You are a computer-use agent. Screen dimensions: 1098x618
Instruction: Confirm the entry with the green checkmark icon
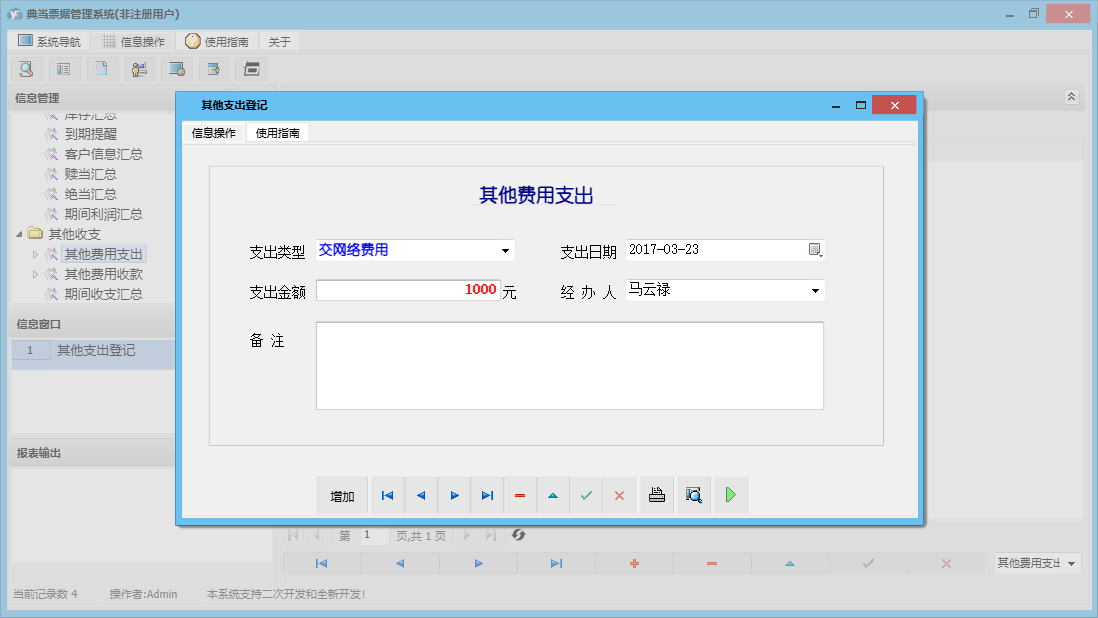pos(586,495)
